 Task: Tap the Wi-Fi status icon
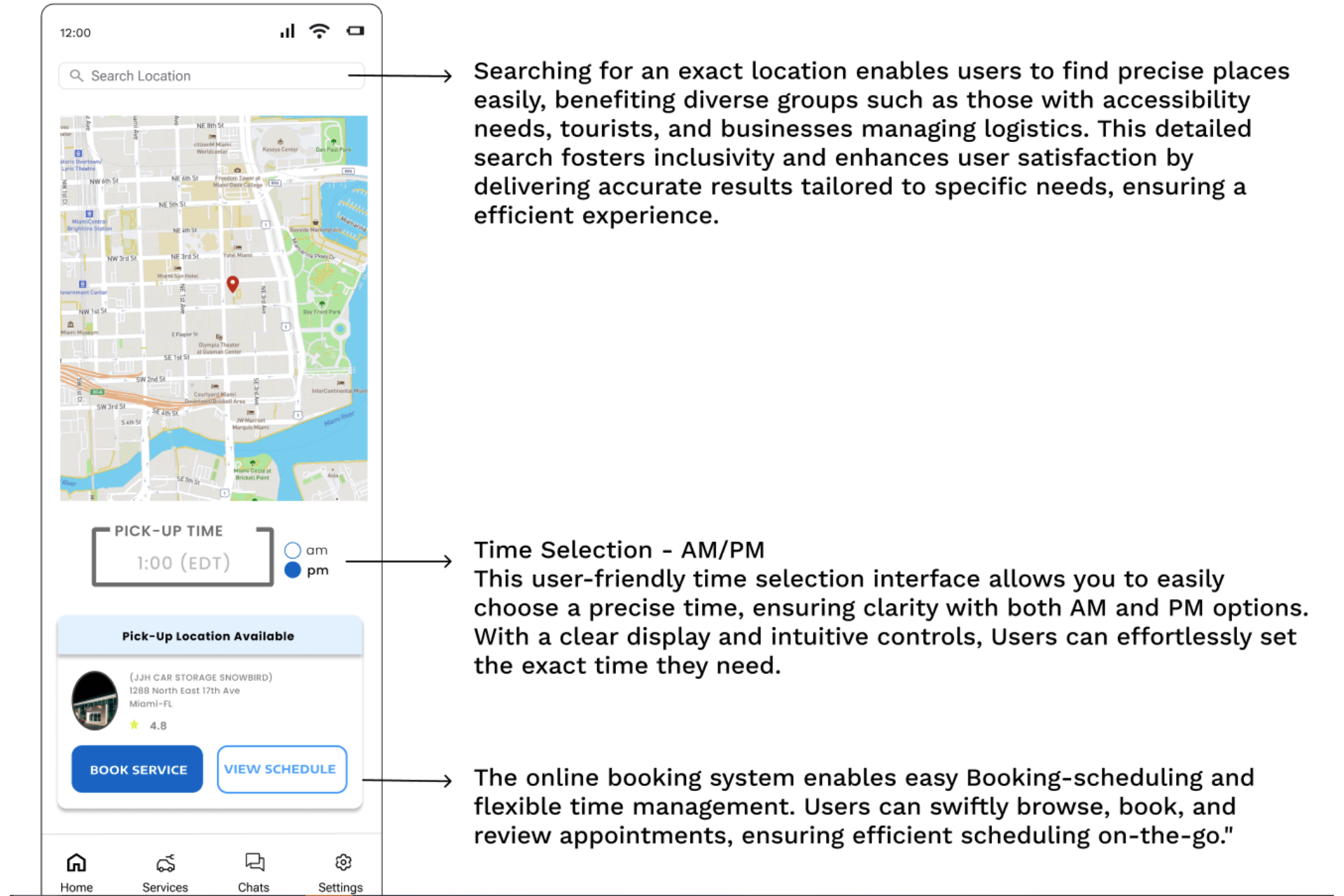(319, 31)
